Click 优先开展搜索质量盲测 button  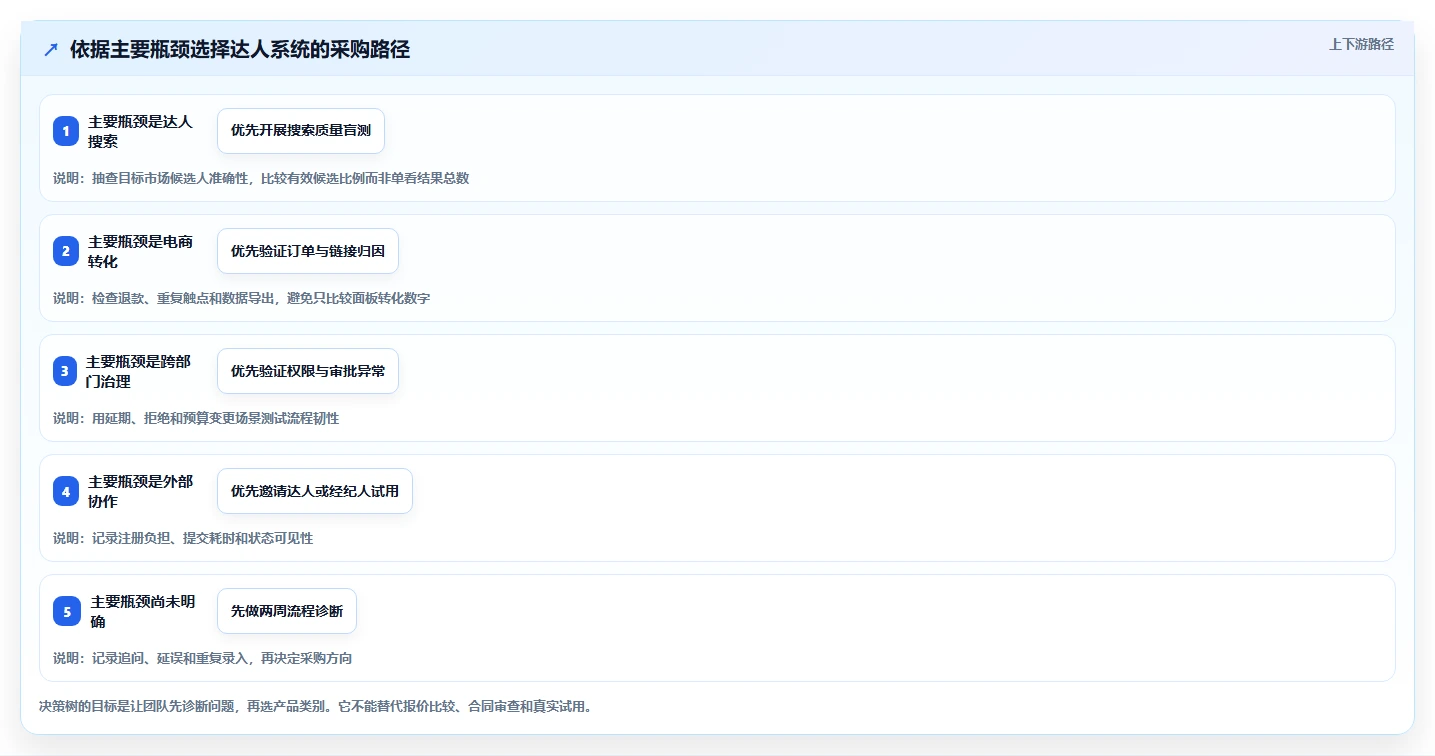301,131
